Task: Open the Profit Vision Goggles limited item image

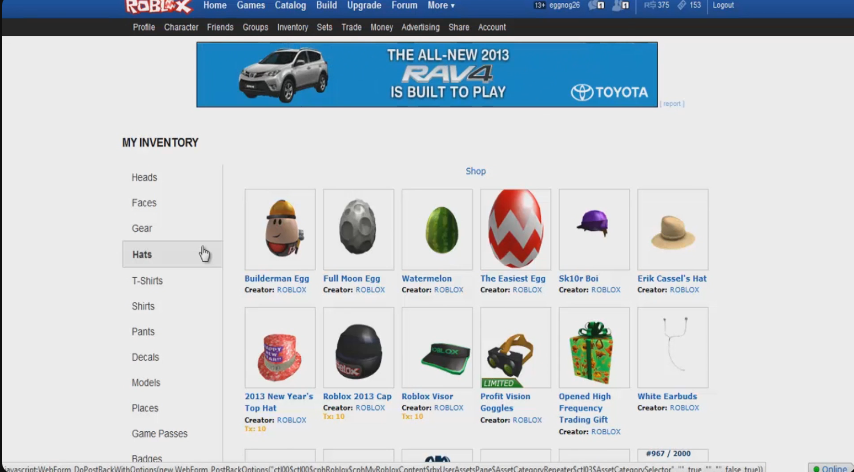Action: (515, 347)
